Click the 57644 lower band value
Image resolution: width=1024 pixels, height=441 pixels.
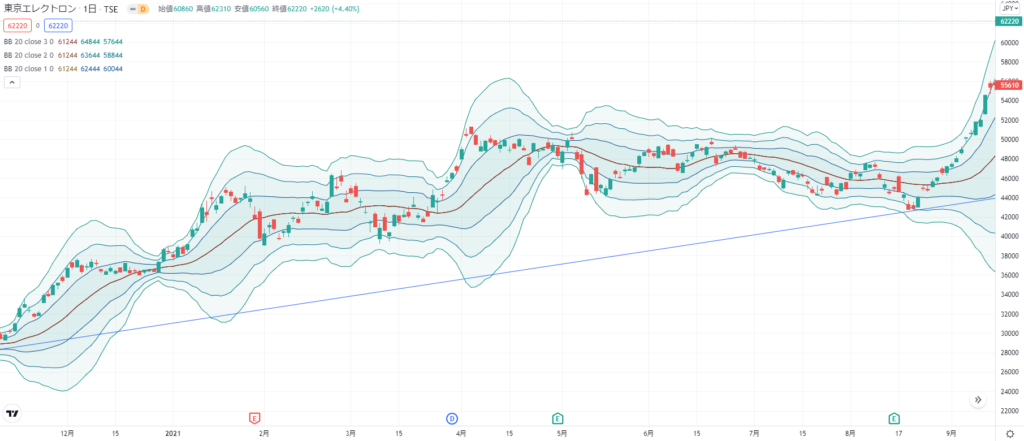[x=112, y=42]
